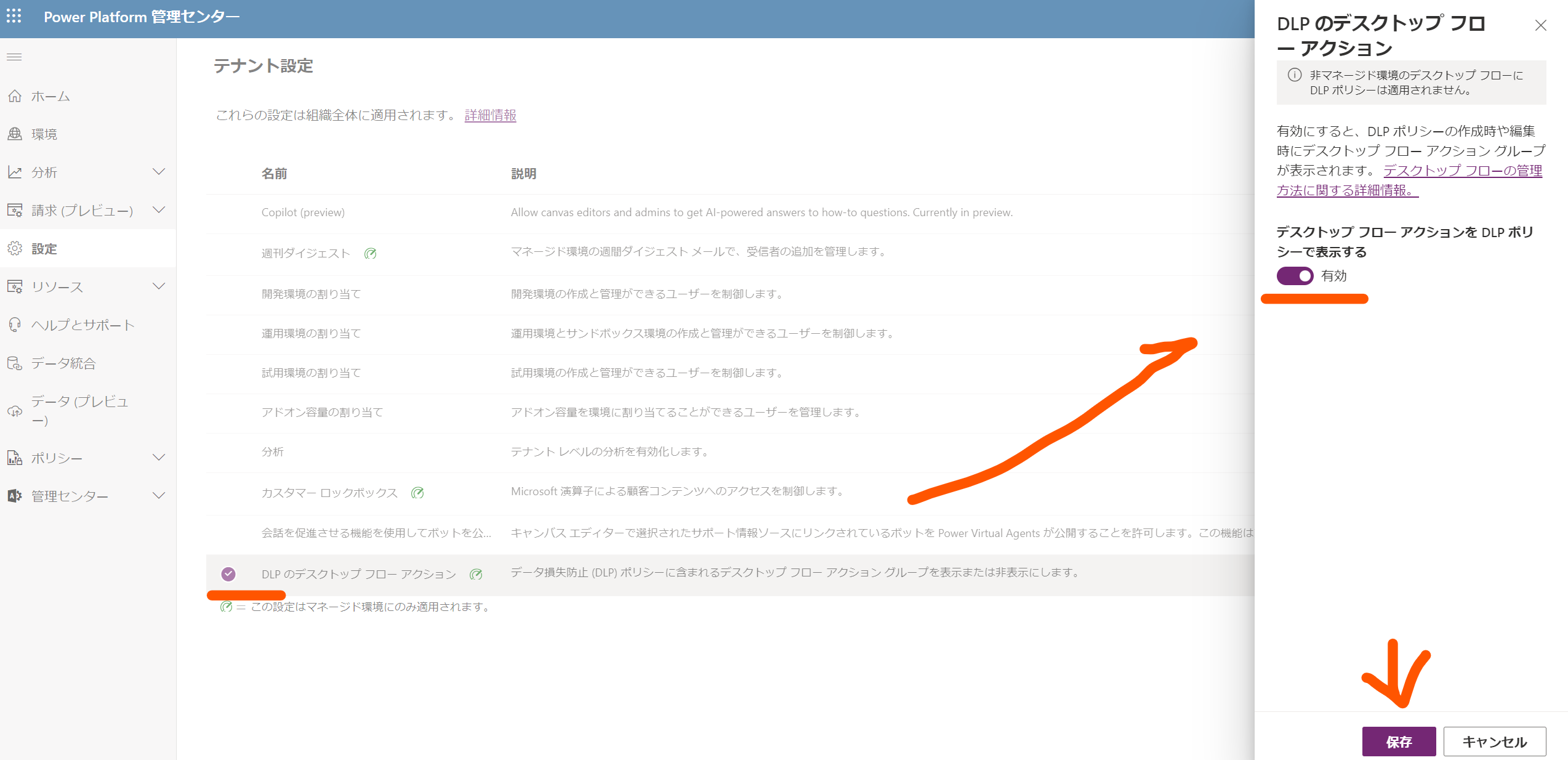Expand the ポリシー navigation section
1568x760 pixels.
(x=159, y=458)
